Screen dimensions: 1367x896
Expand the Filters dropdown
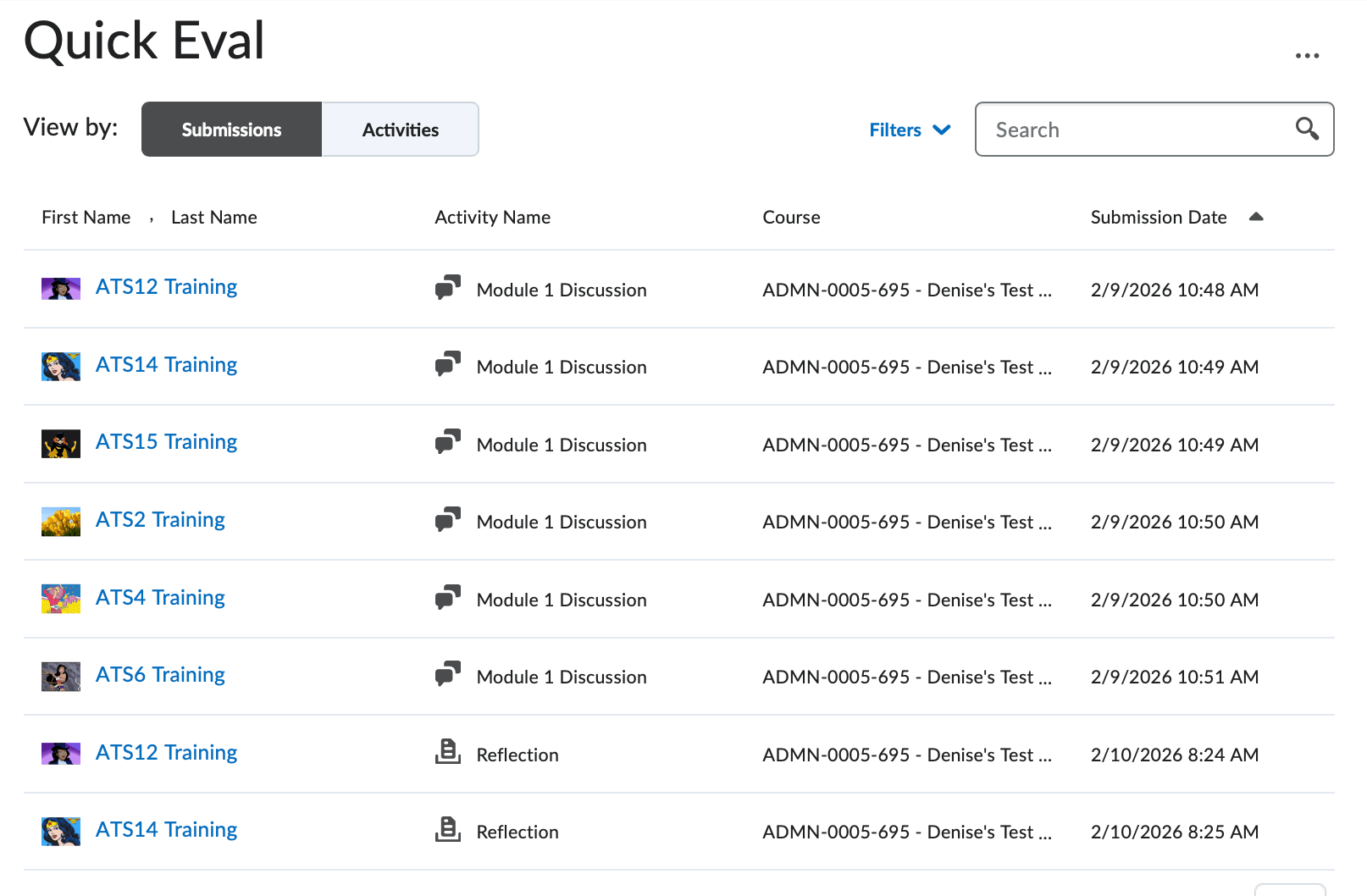(x=910, y=130)
